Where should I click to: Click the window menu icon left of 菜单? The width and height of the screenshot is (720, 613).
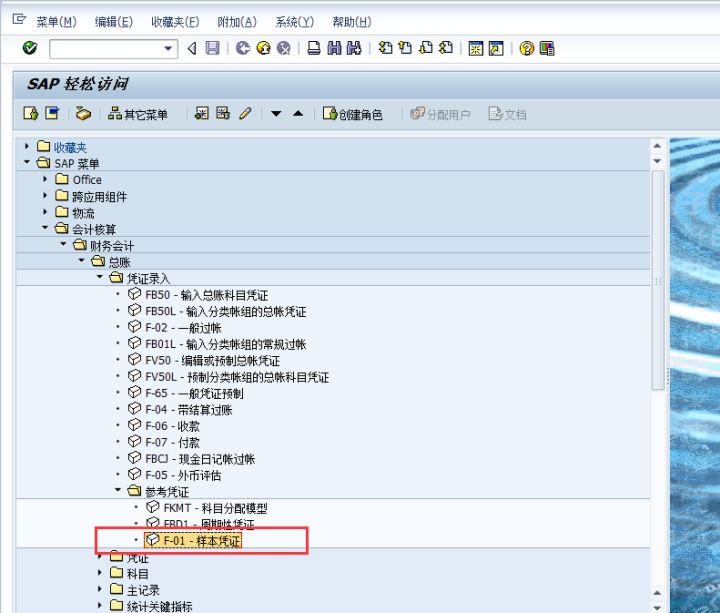(x=19, y=19)
